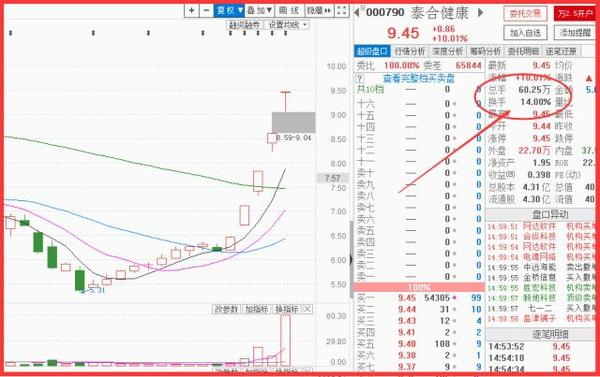600x377 pixels.
Task: Open 查看完整档买卖盘 link
Action: click(419, 79)
